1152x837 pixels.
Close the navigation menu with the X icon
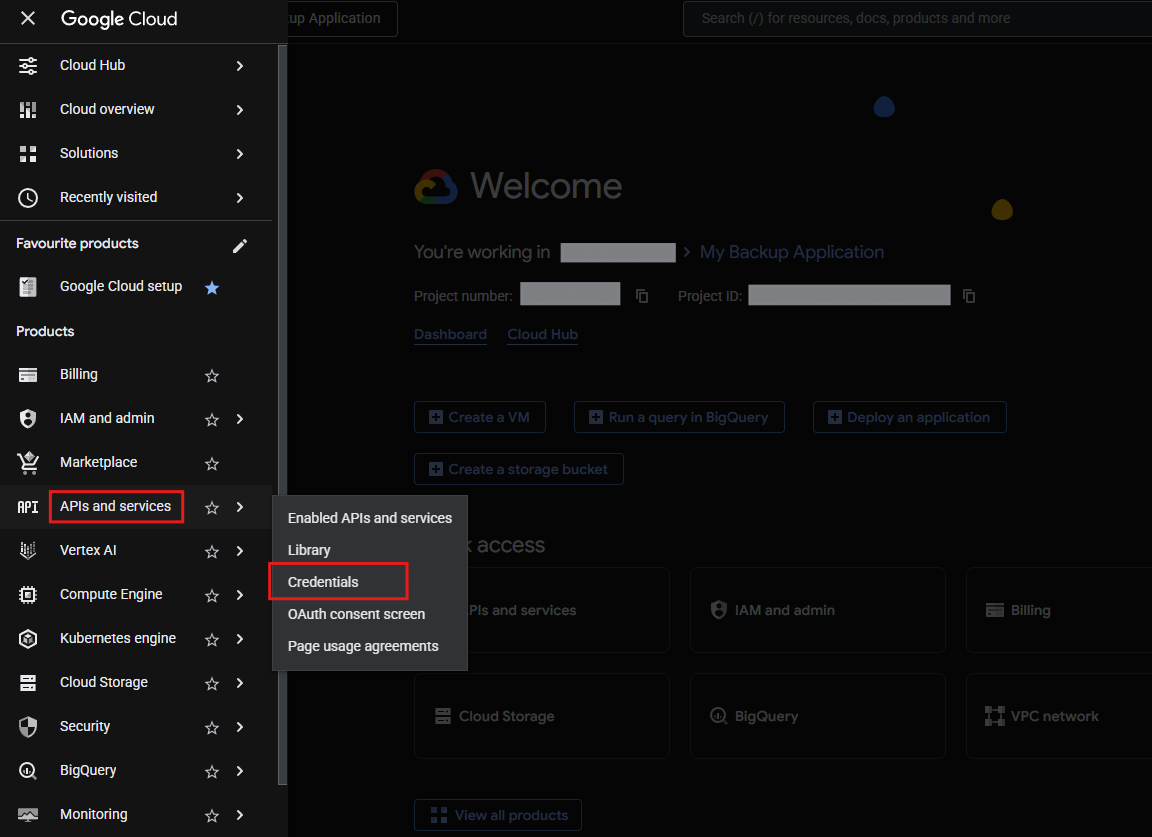28,18
